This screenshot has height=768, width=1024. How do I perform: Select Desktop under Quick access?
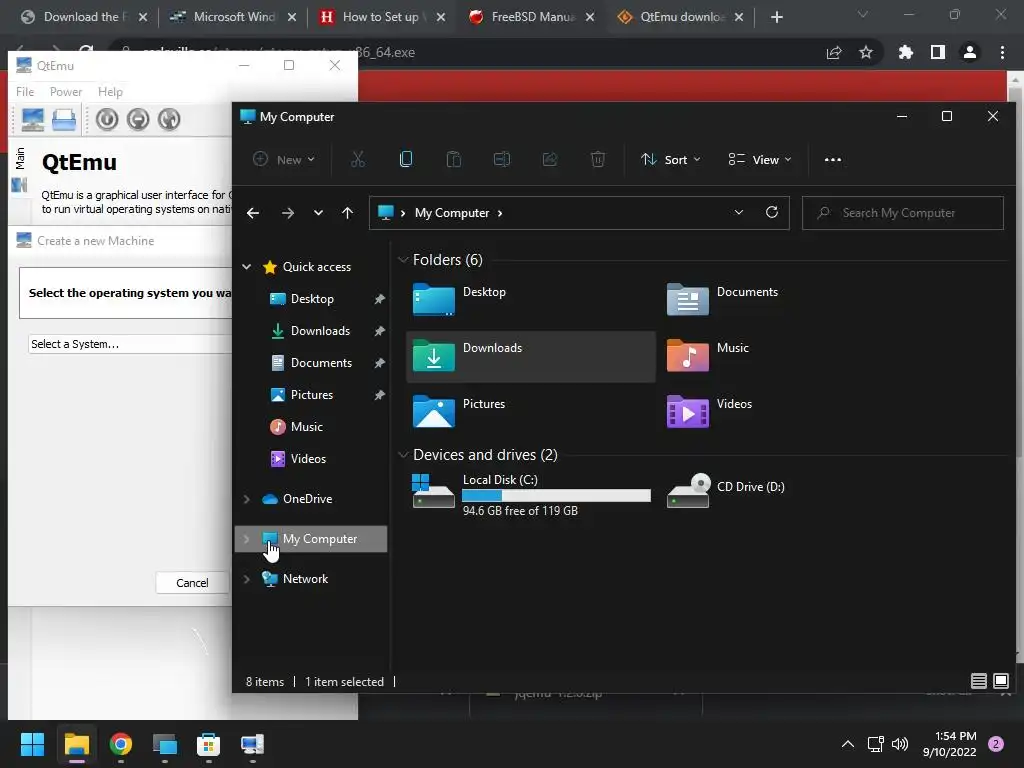[312, 298]
